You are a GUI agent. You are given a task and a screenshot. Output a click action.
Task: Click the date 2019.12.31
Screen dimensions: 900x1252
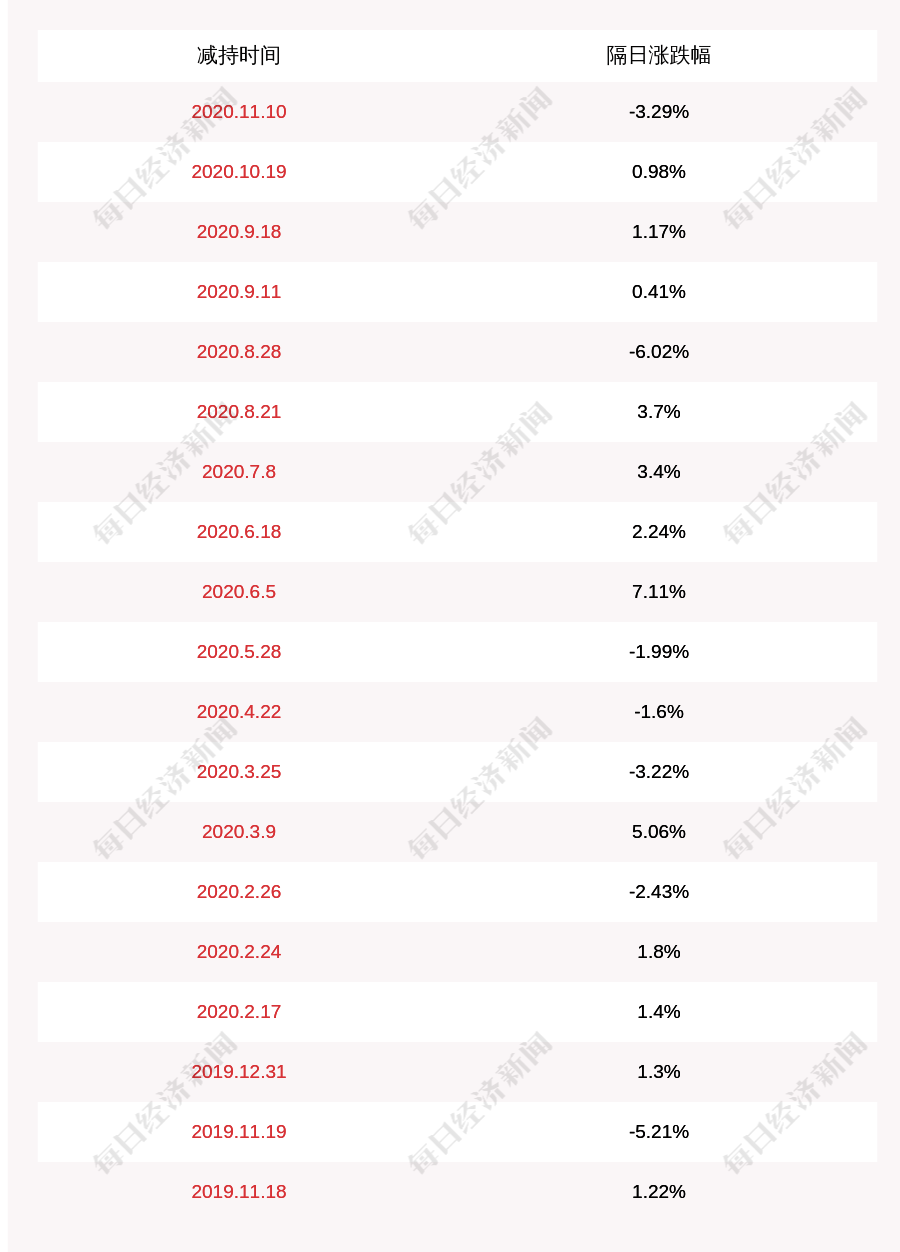click(238, 1072)
